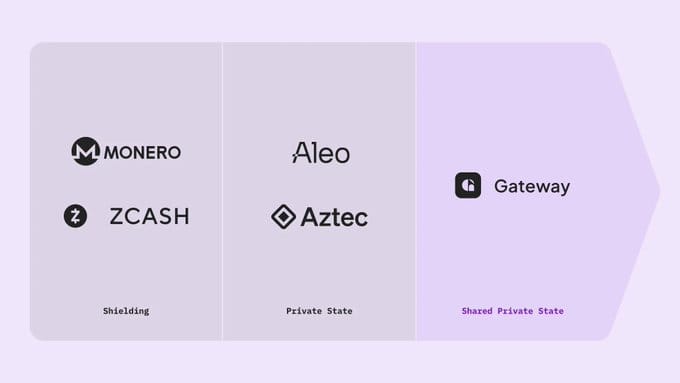This screenshot has width=680, height=383.
Task: Select the Aleo wordmark logo
Action: [x=321, y=153]
